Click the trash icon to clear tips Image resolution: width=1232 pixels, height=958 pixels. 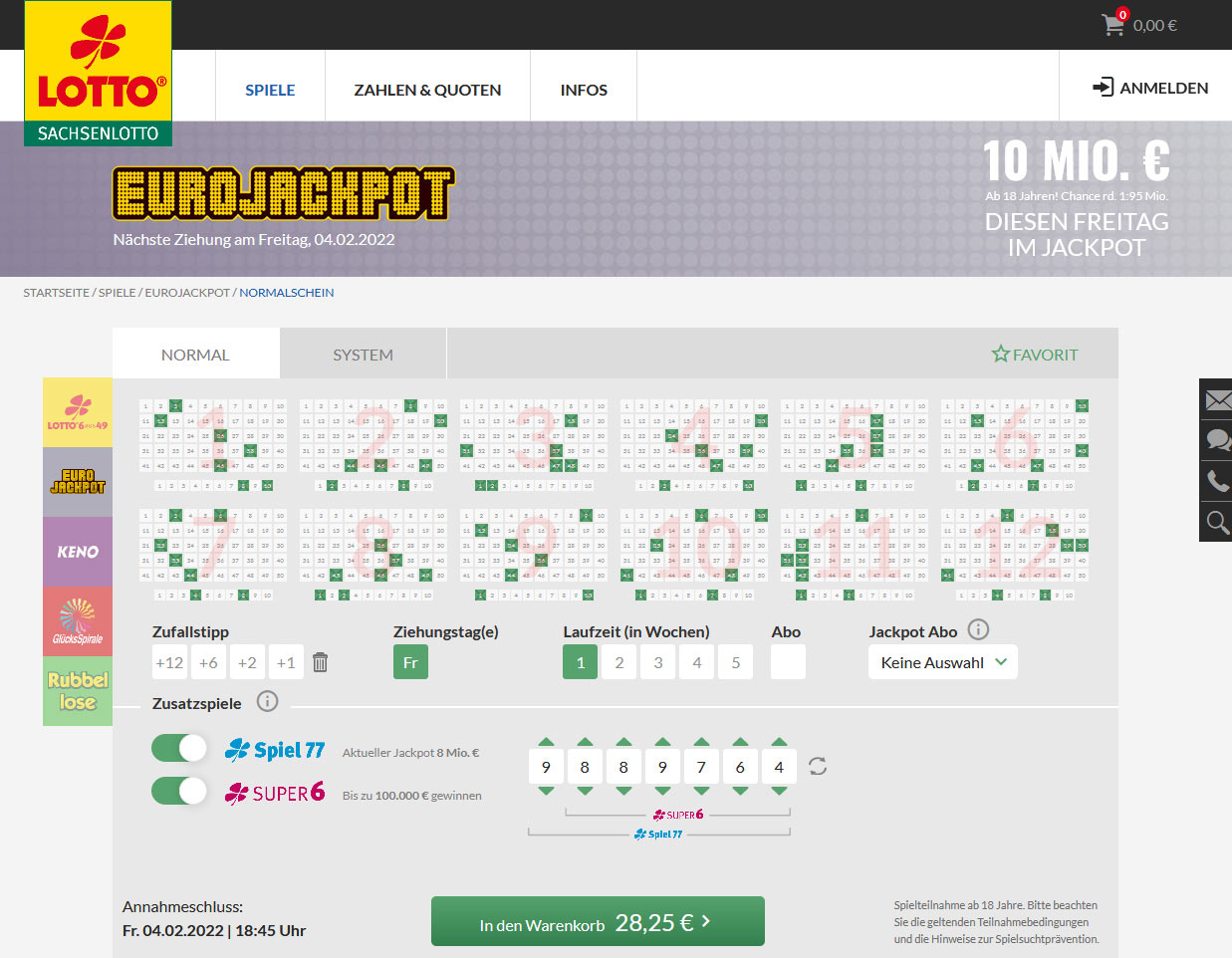[x=321, y=662]
